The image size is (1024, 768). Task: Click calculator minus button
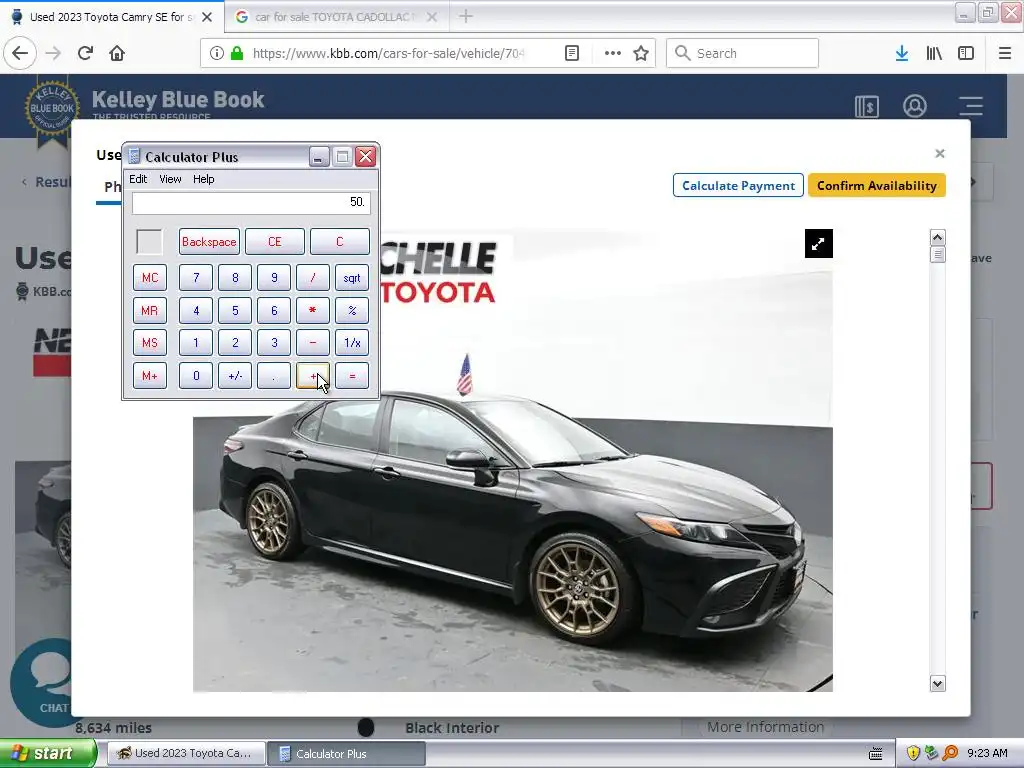pyautogui.click(x=313, y=343)
